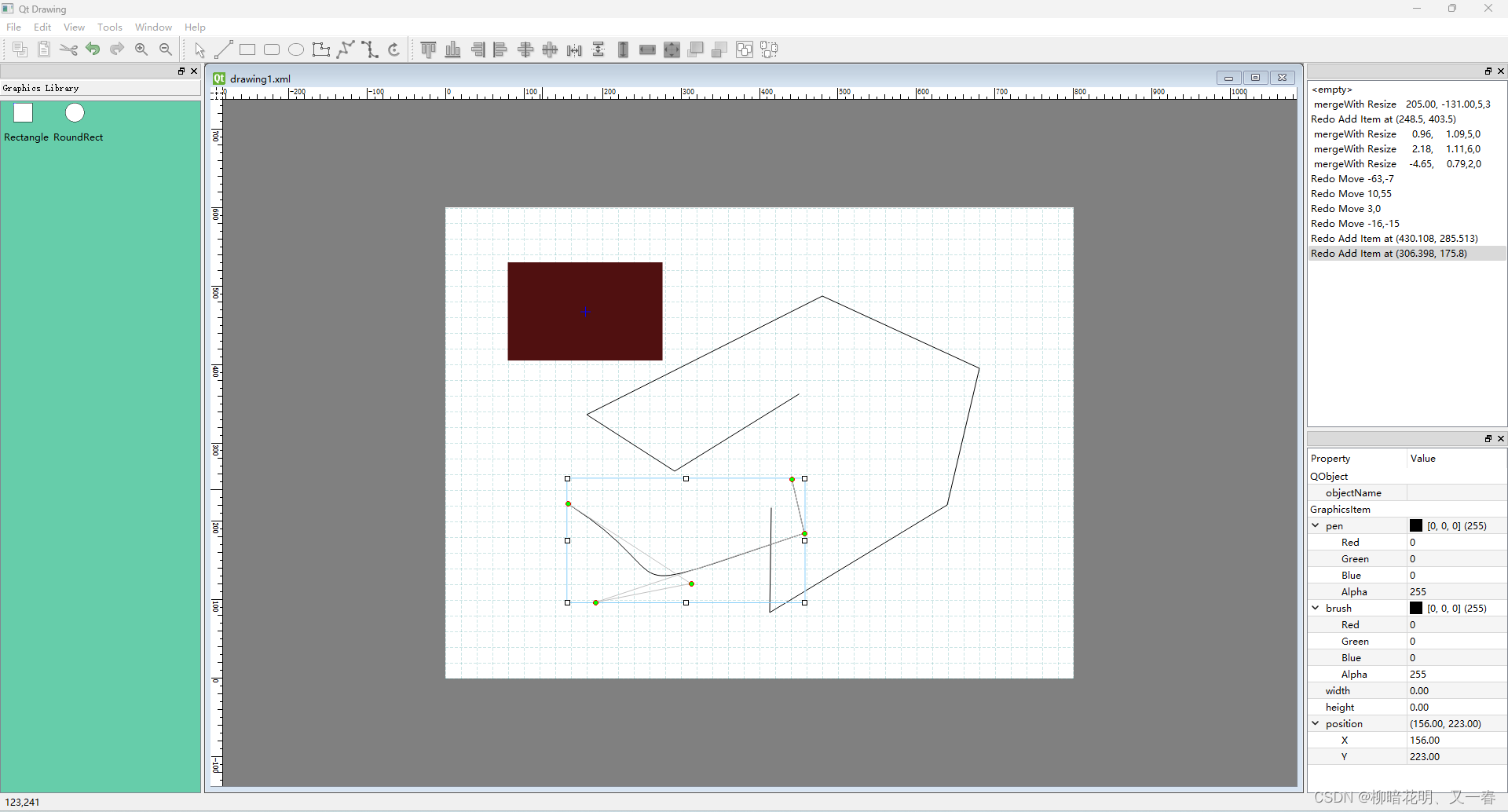Select the Rectangle drawing tool in toolbar
This screenshot has height=812, width=1508.
(x=247, y=49)
